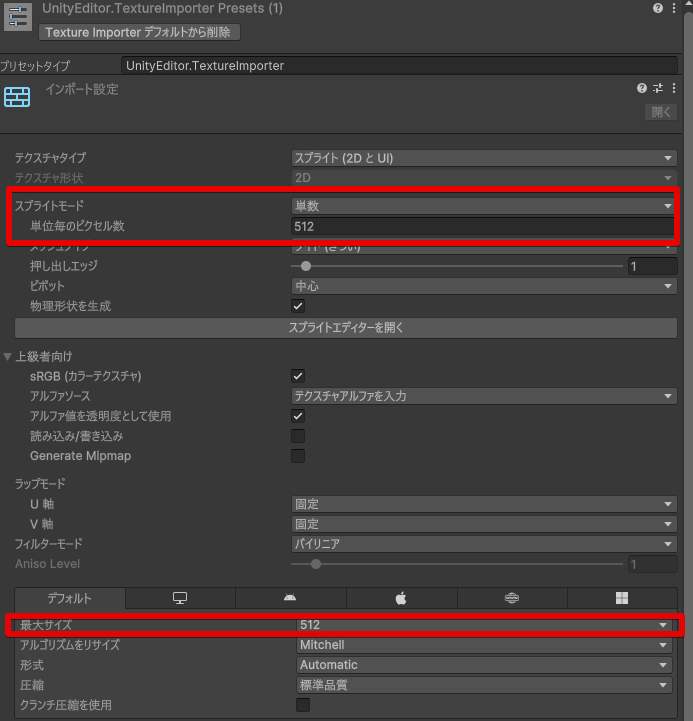
Task: Open the アルゴリズムをリサイズ Mitchell dropdown
Action: coord(484,645)
